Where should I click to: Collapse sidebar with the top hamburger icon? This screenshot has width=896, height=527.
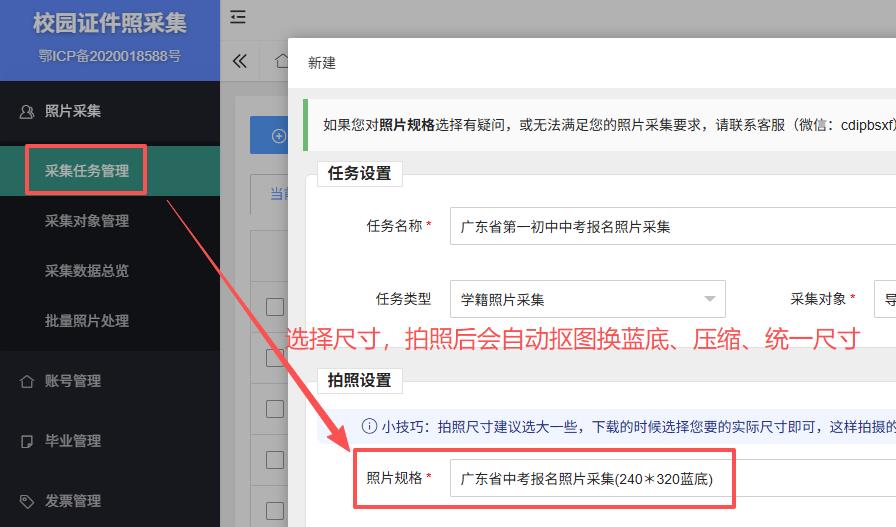(237, 17)
